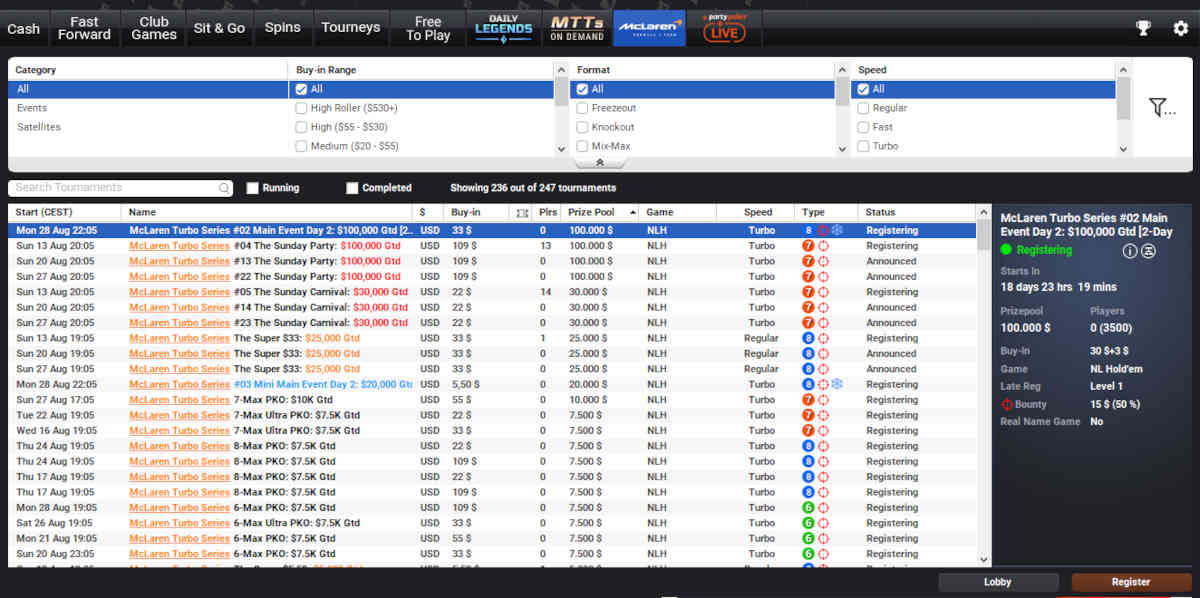Enable High ($55 - $530) buy-in filter
The height and width of the screenshot is (598, 1200).
click(301, 127)
